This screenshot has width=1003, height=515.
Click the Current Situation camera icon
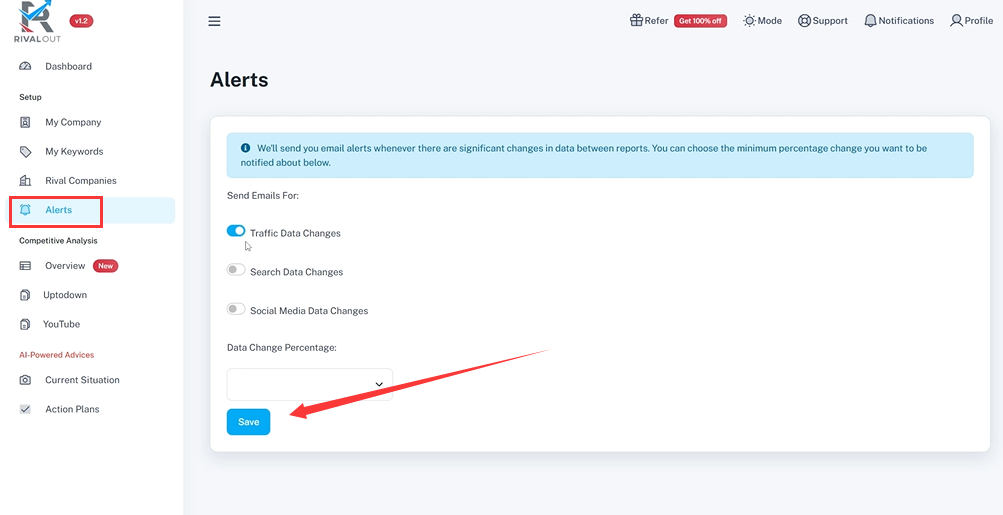tap(25, 379)
